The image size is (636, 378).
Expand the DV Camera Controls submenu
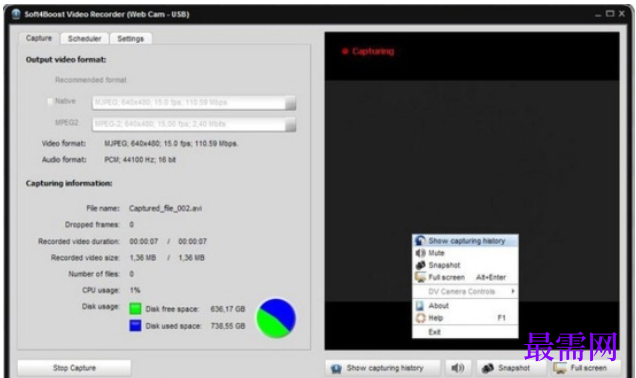(x=465, y=292)
